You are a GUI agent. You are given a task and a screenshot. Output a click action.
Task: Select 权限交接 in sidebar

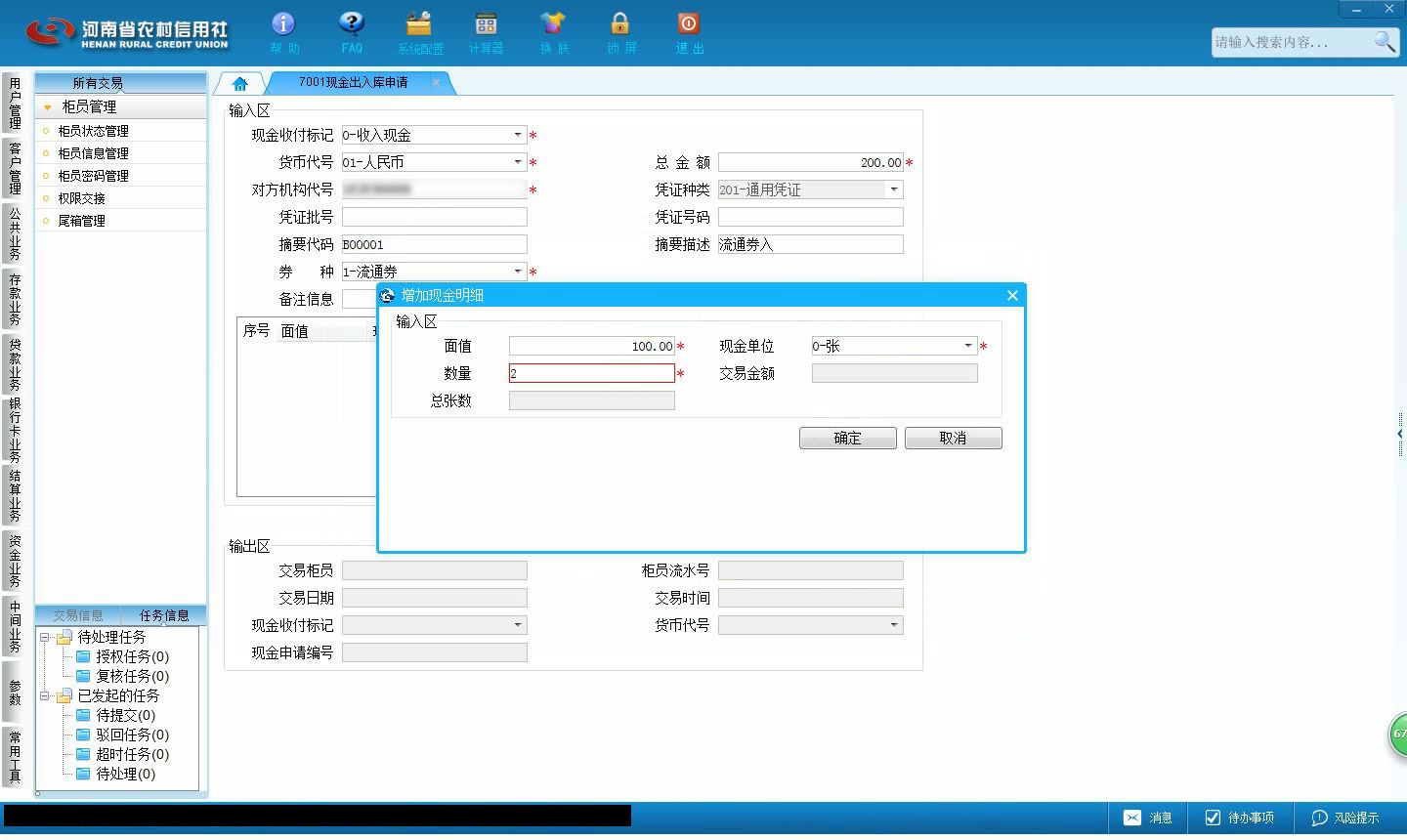point(81,198)
